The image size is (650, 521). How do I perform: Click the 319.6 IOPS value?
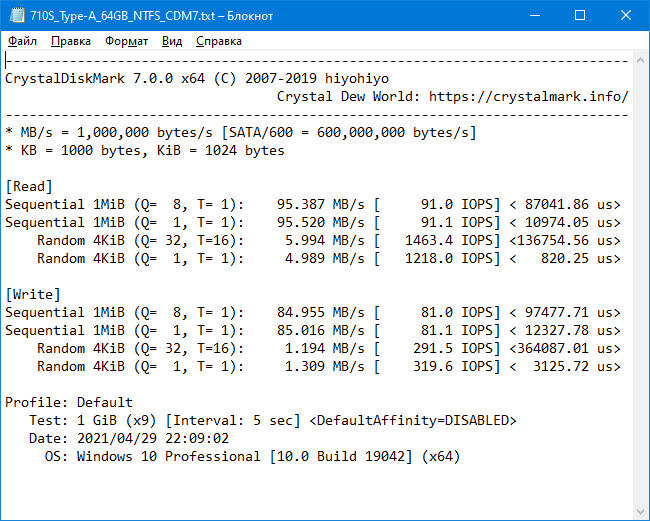pos(453,366)
